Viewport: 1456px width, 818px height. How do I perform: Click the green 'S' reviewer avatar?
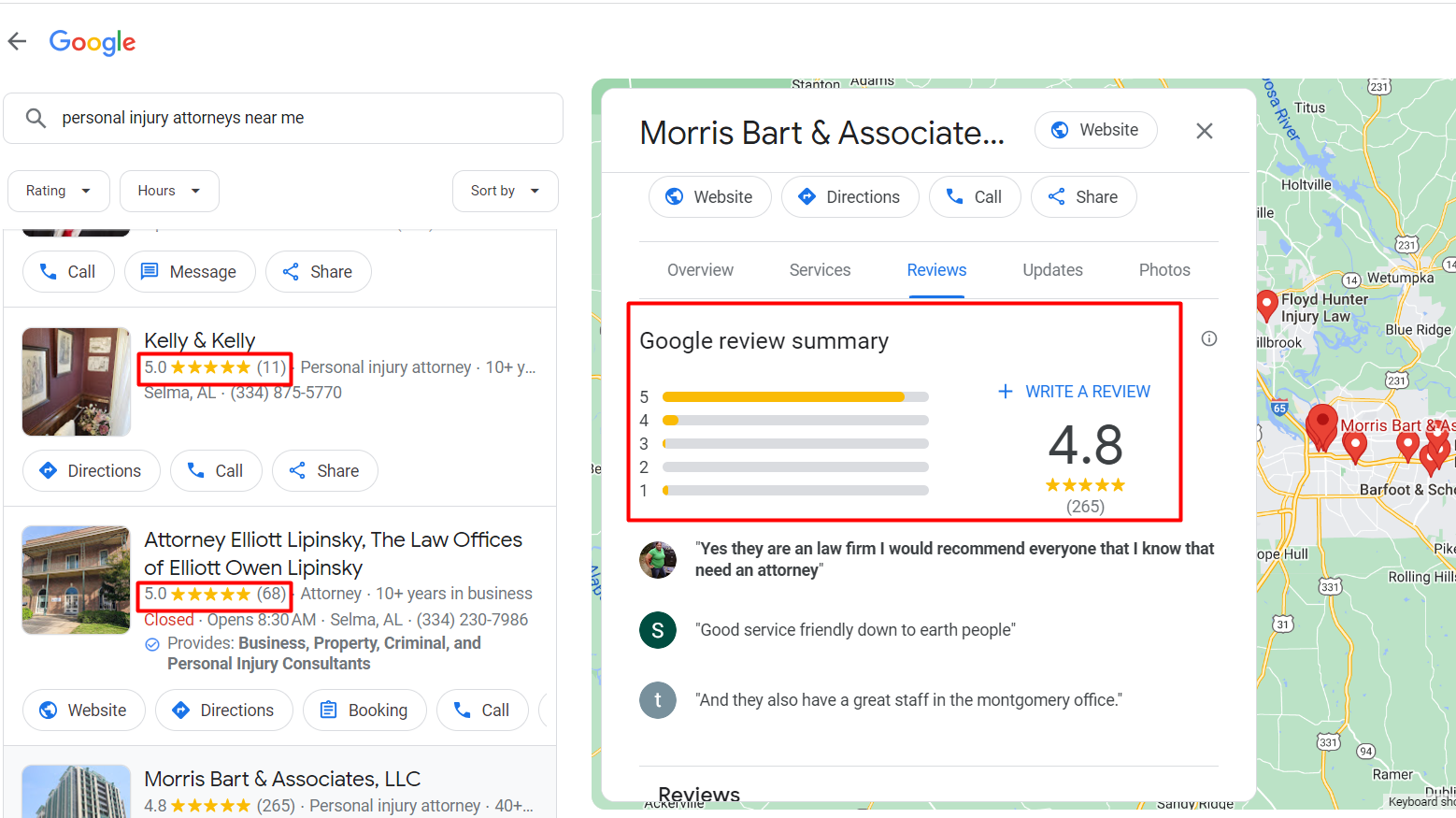tap(658, 630)
